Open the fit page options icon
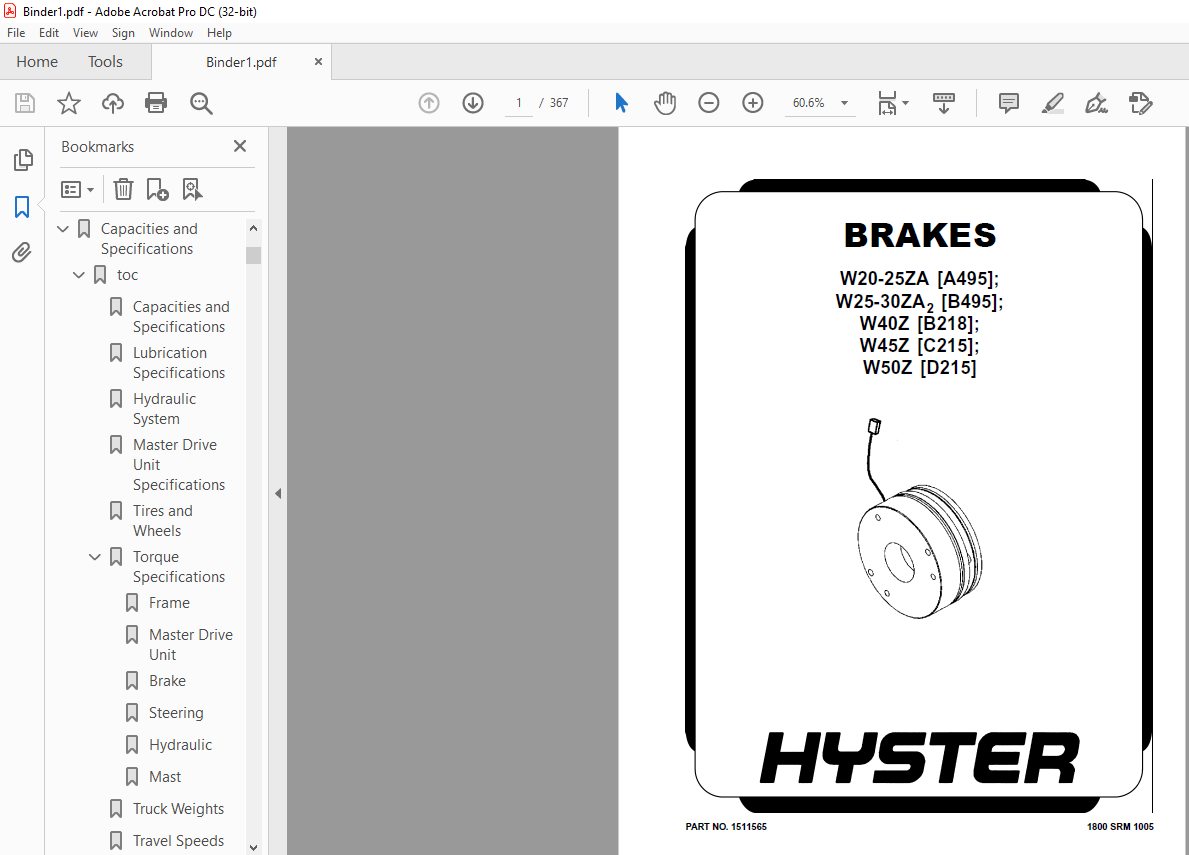 pyautogui.click(x=893, y=103)
